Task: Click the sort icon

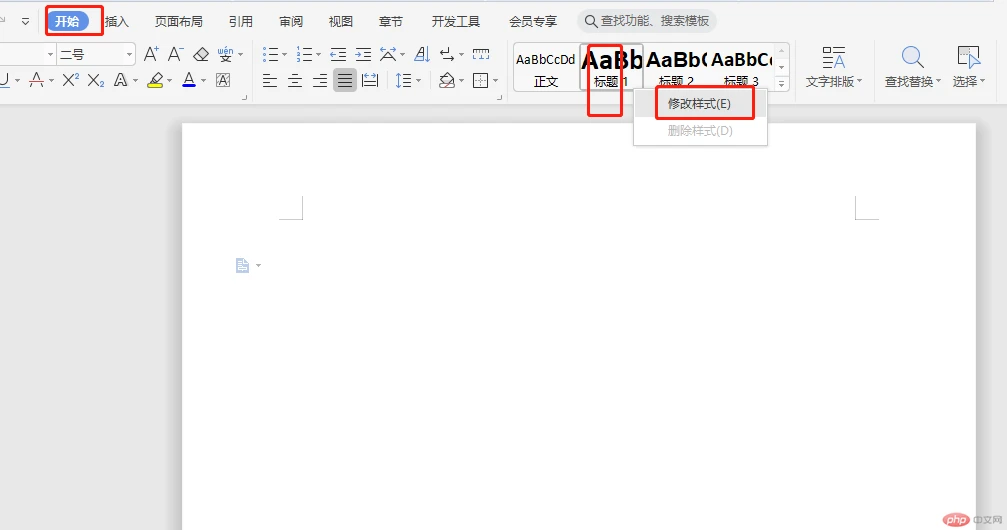Action: [421, 54]
